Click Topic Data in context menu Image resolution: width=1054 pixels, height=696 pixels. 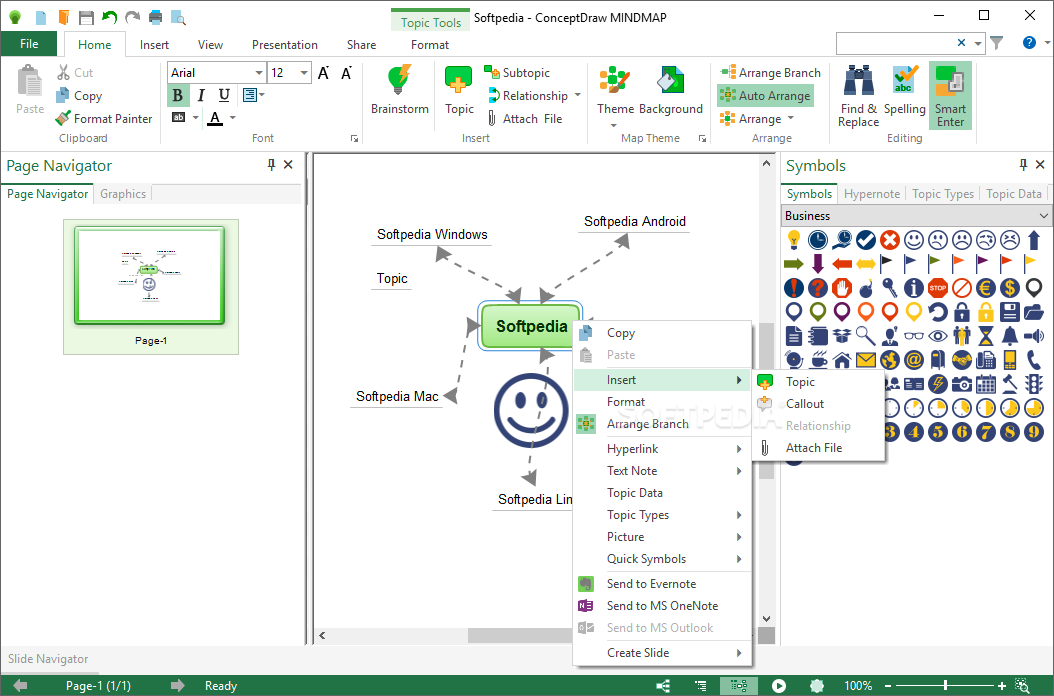click(x=662, y=493)
